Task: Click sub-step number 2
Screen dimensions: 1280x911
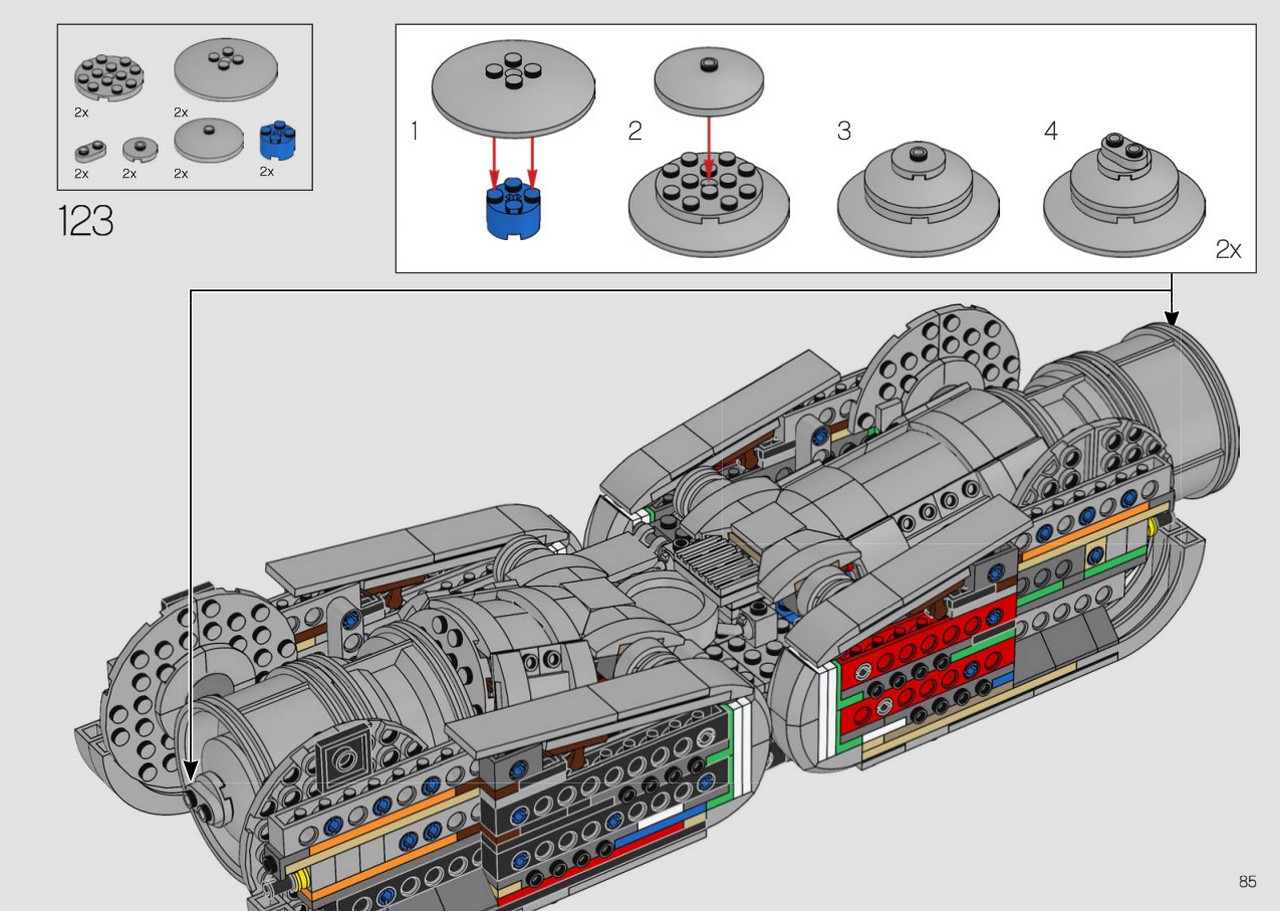Action: coord(635,131)
